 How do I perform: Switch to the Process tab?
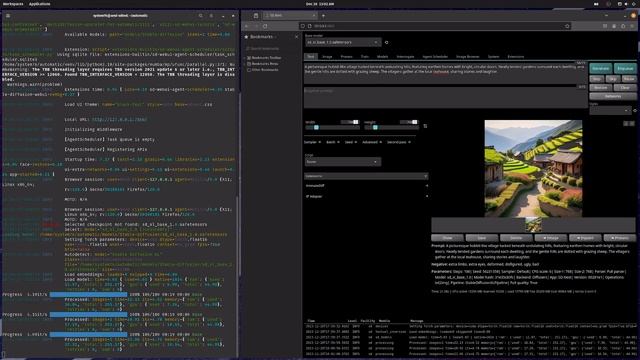346,57
